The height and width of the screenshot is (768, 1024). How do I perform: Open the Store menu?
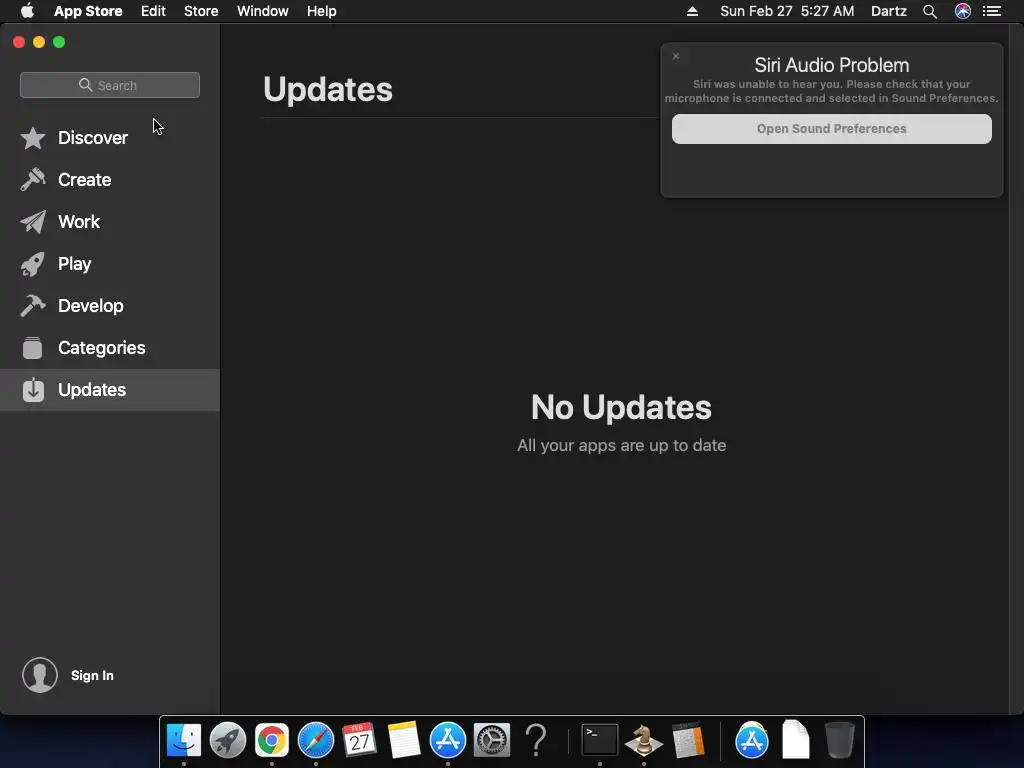pos(201,11)
